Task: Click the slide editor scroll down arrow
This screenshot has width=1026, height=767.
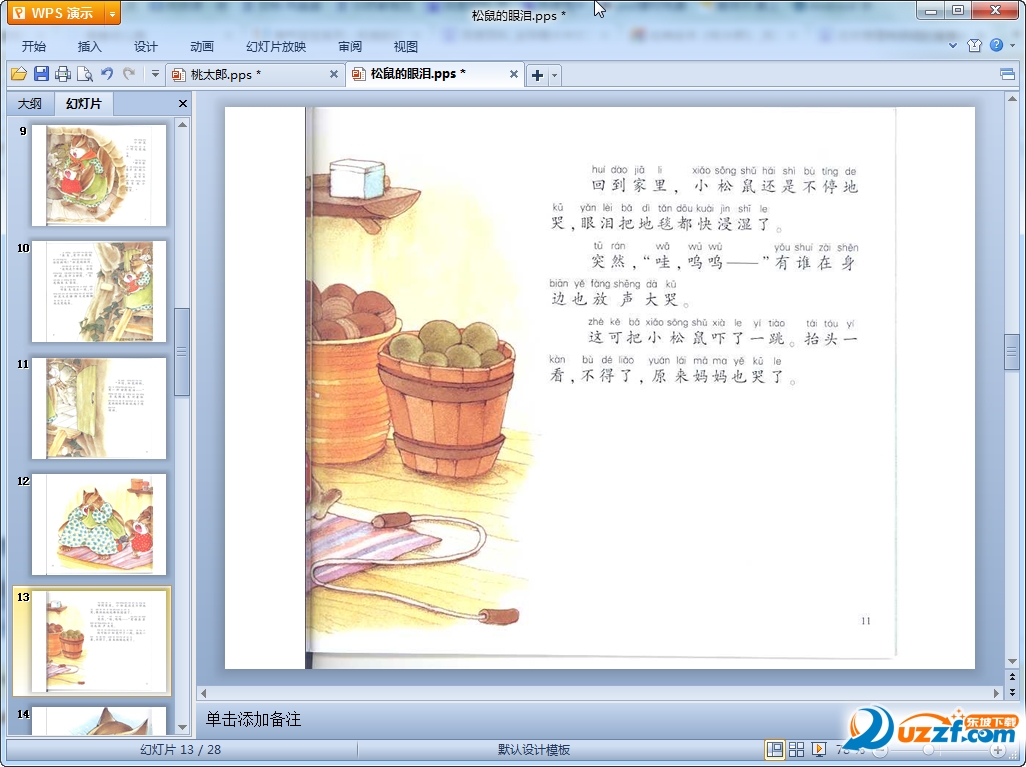Action: [x=1012, y=662]
